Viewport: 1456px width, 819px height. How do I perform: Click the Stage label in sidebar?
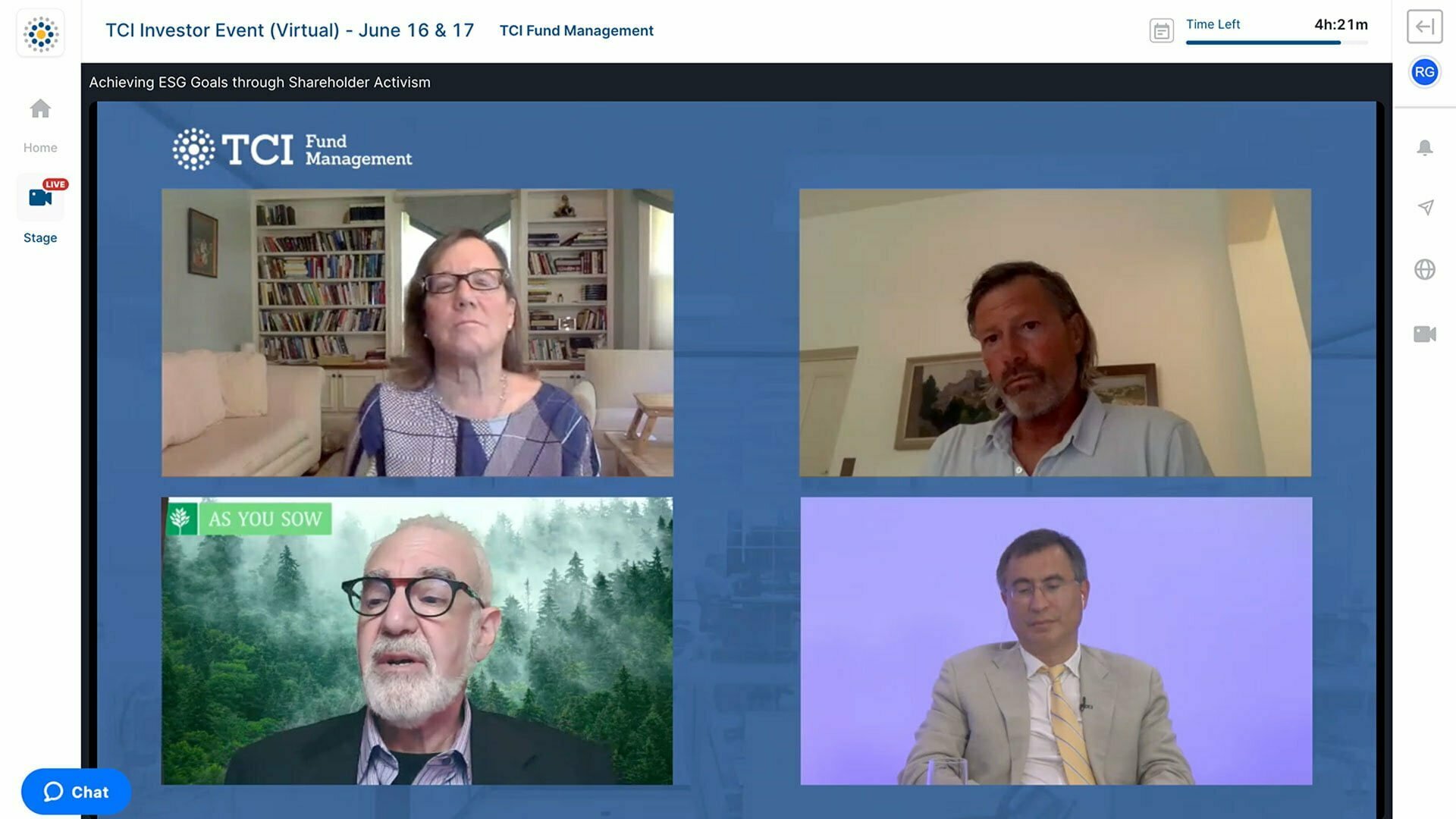tap(40, 238)
